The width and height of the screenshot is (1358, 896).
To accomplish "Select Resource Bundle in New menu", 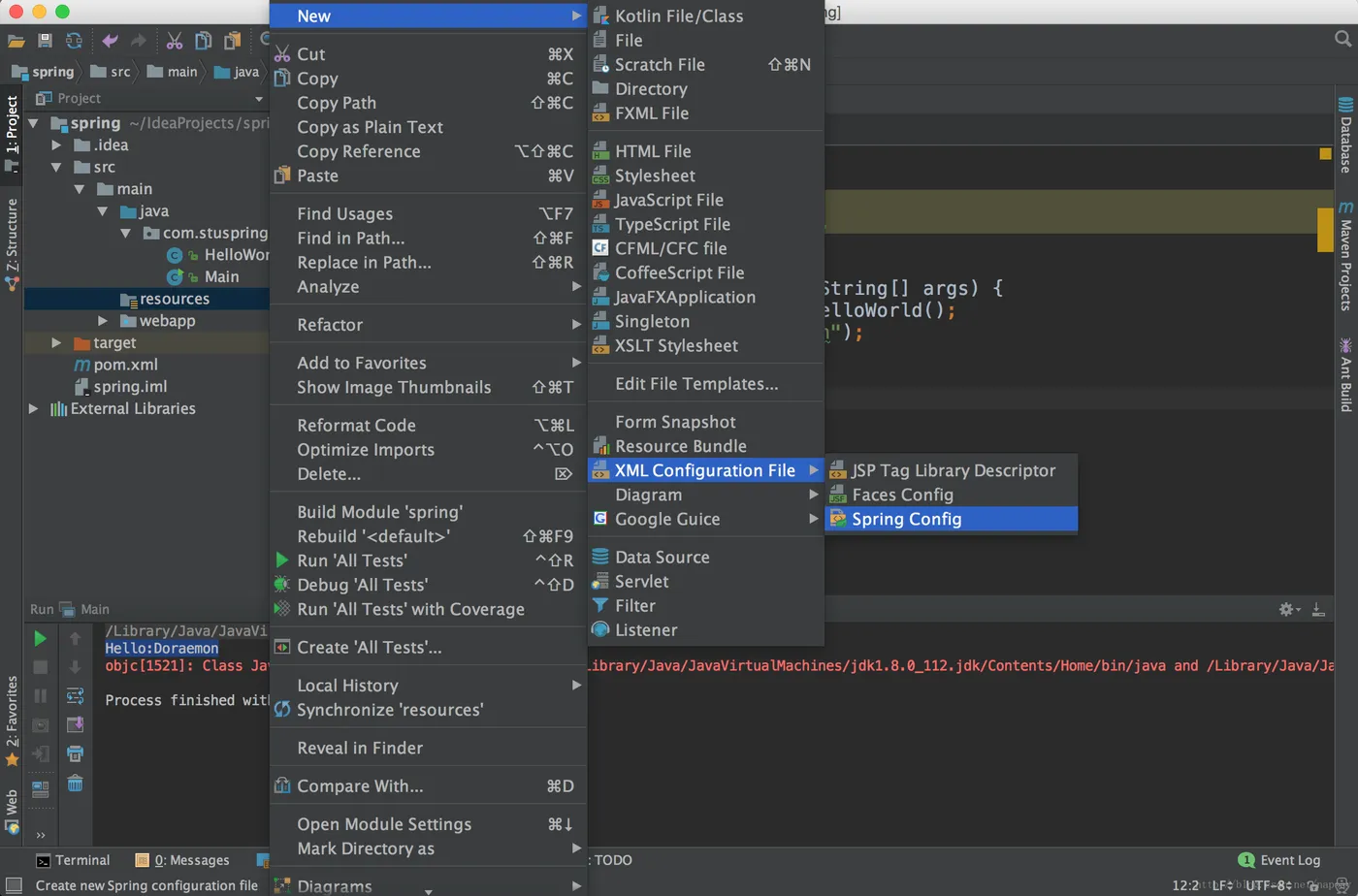I will tap(706, 446).
